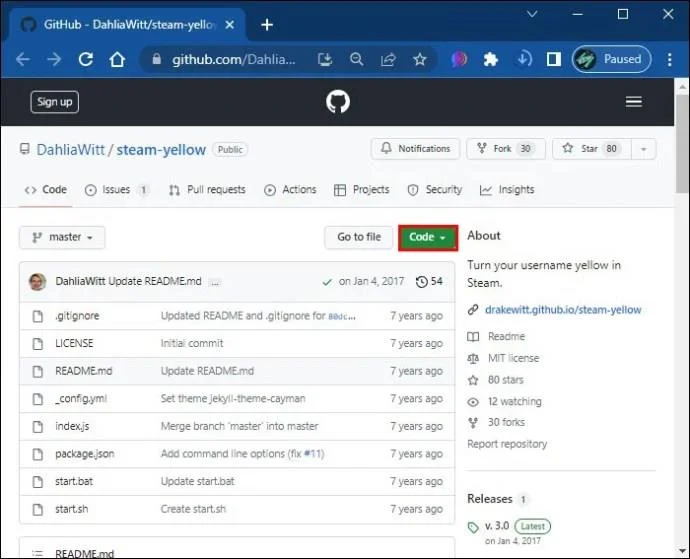Go to the browser home icon
This screenshot has height=559, width=690.
[117, 59]
